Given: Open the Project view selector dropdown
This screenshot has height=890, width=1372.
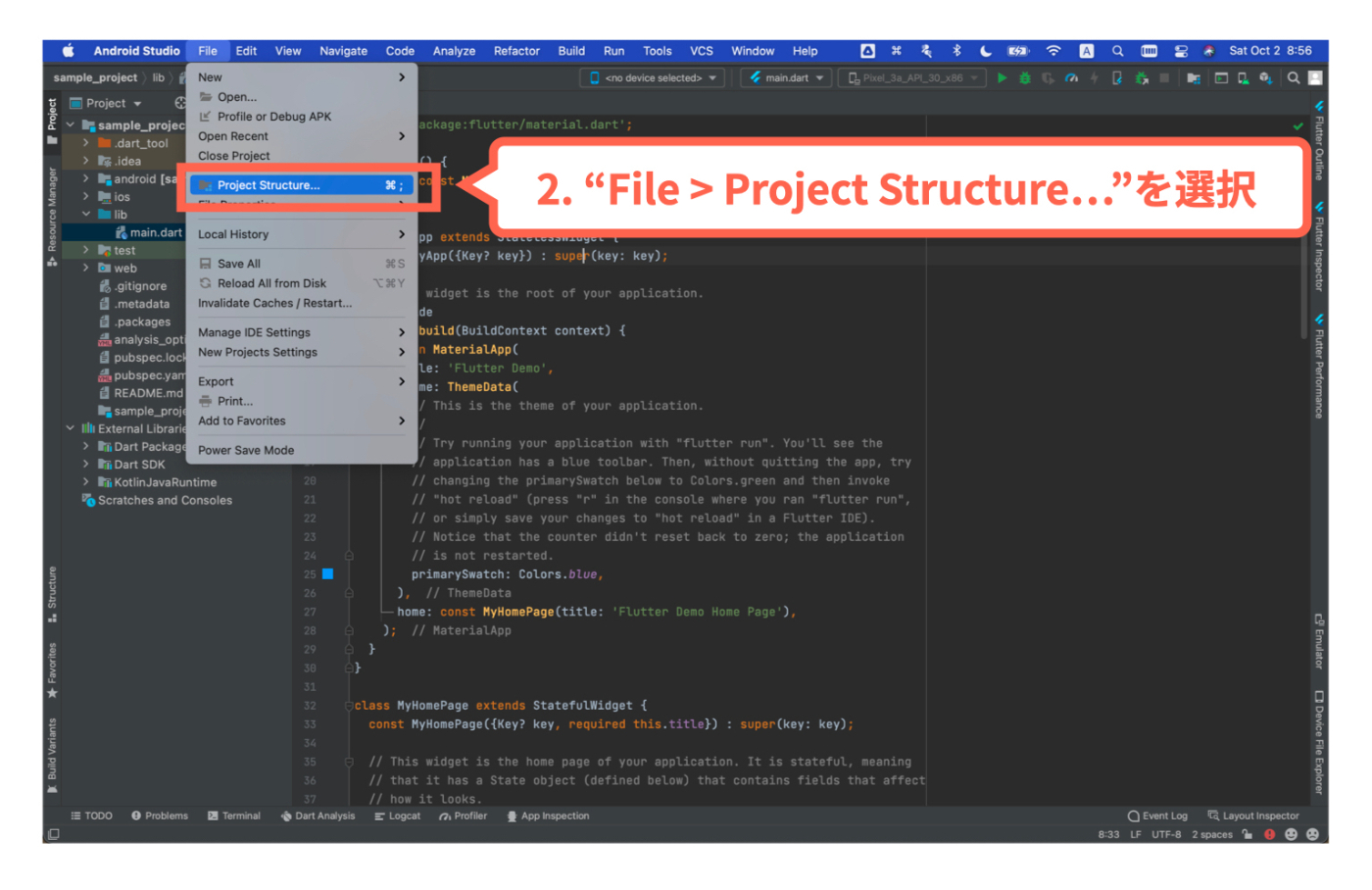Looking at the screenshot, I should [x=106, y=104].
